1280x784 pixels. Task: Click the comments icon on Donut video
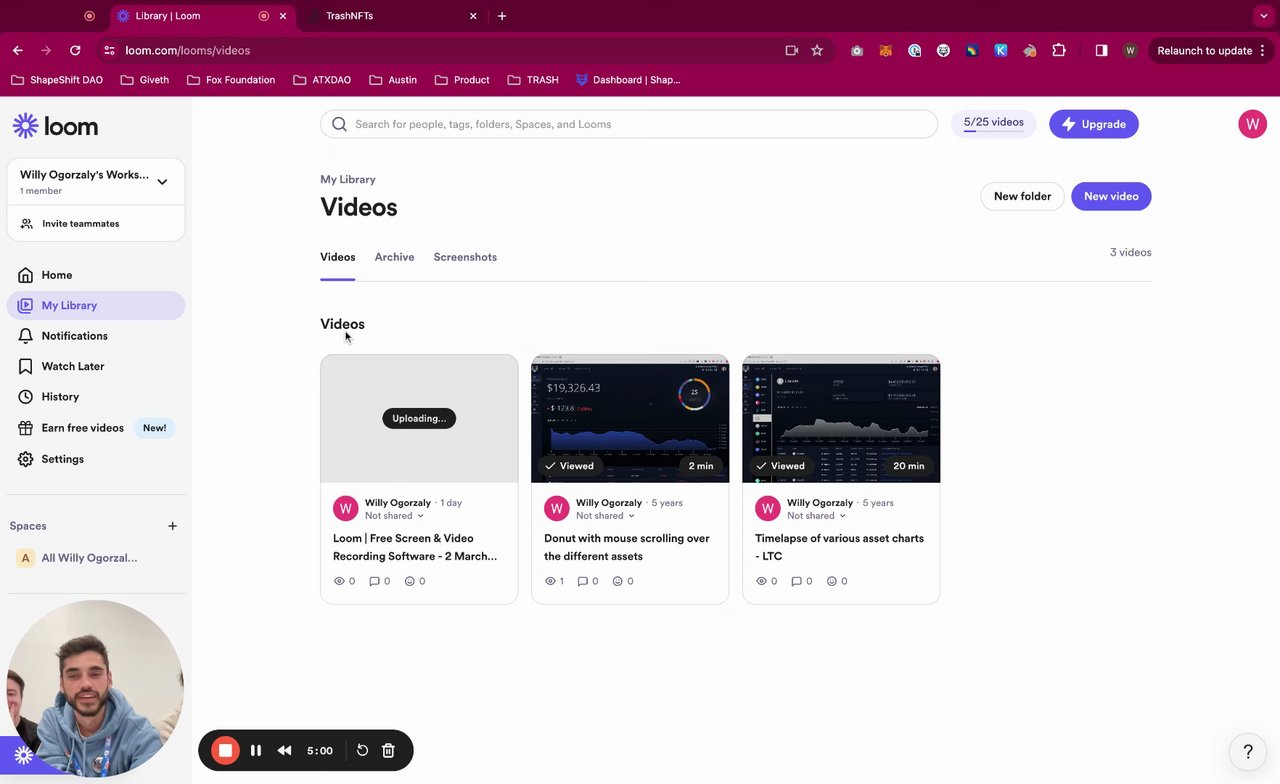(x=583, y=581)
